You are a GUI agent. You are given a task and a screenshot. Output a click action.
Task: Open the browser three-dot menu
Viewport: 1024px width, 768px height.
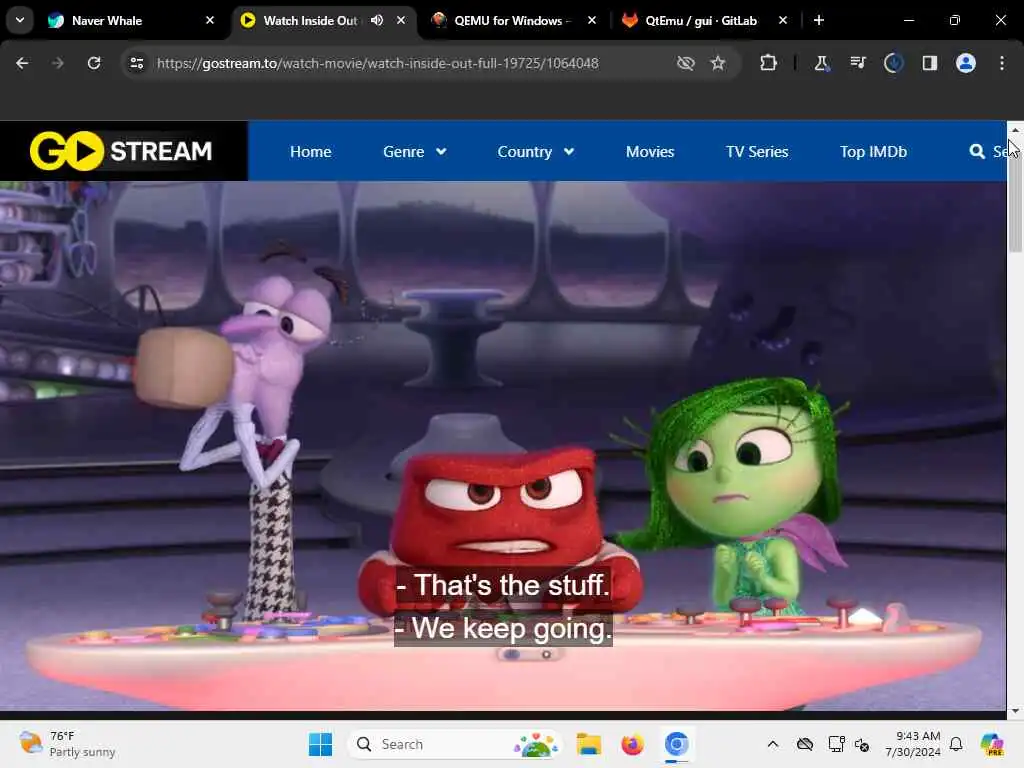pyautogui.click(x=1002, y=63)
